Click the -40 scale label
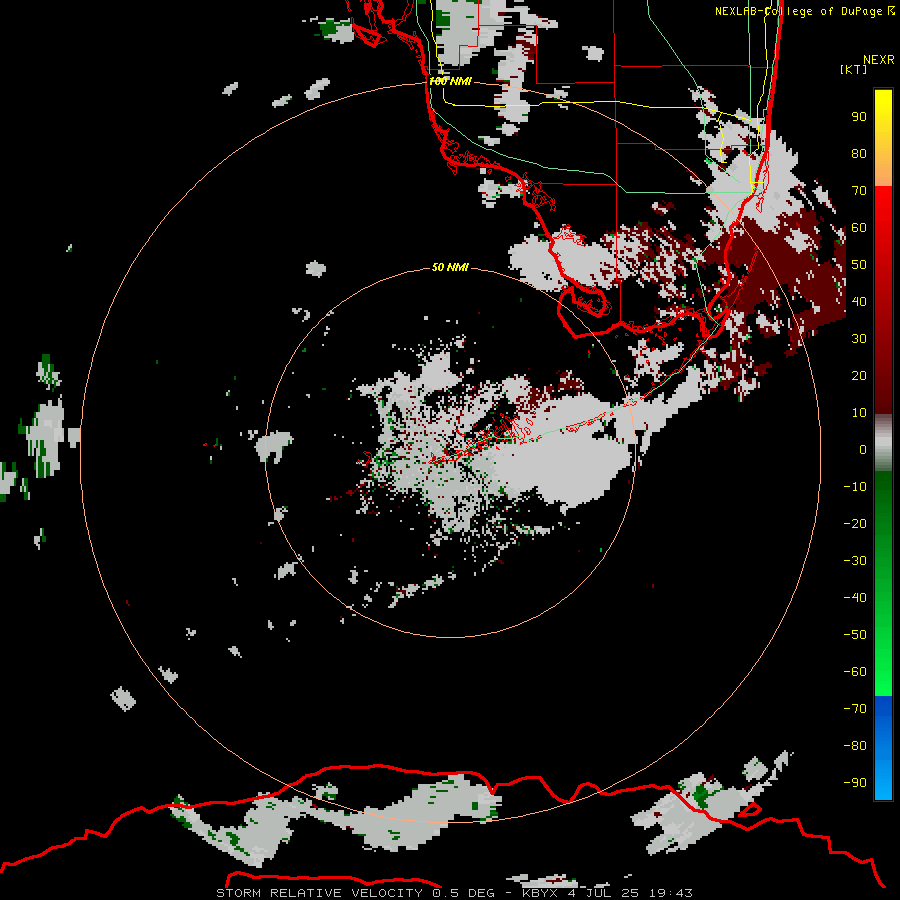 855,598
